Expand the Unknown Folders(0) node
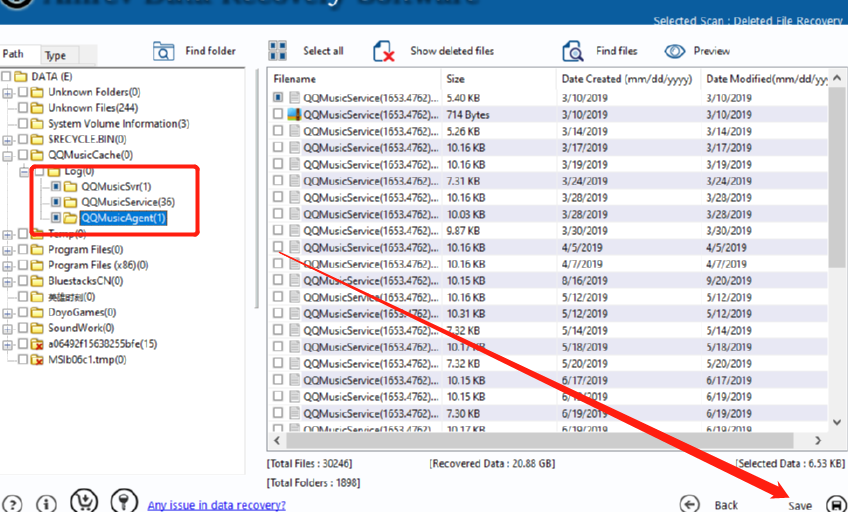The width and height of the screenshot is (848, 512). click(8, 92)
